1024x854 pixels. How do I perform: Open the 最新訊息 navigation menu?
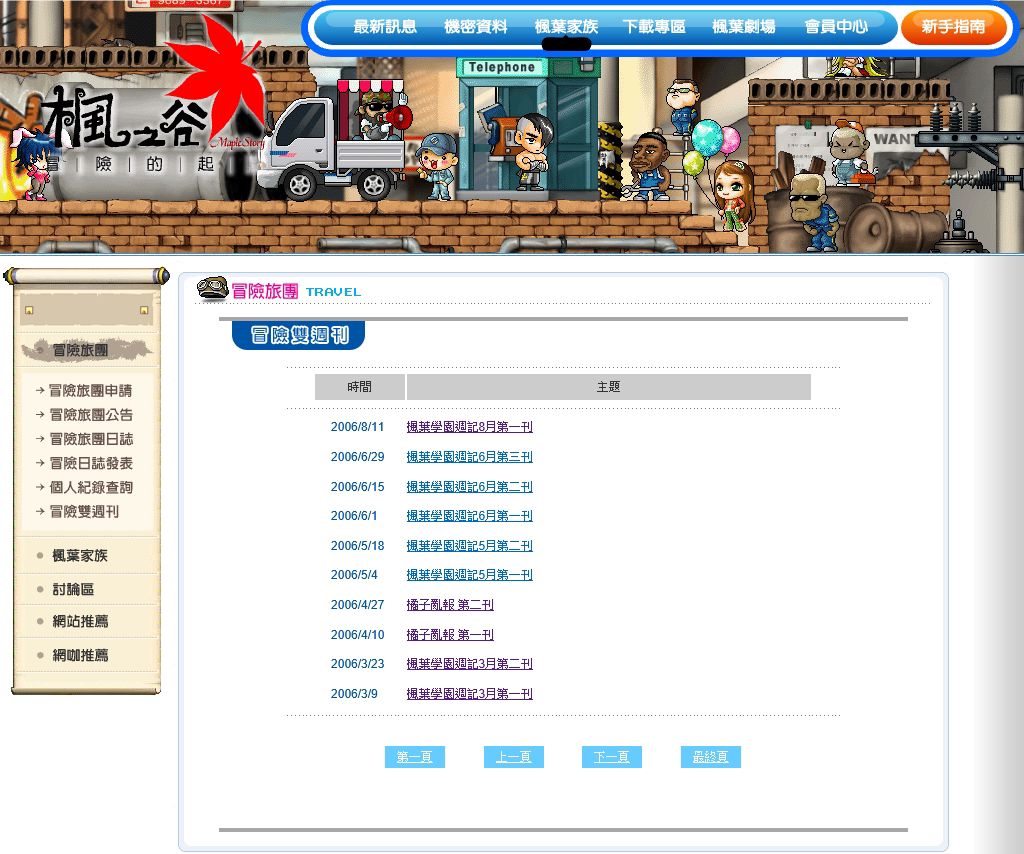[385, 27]
